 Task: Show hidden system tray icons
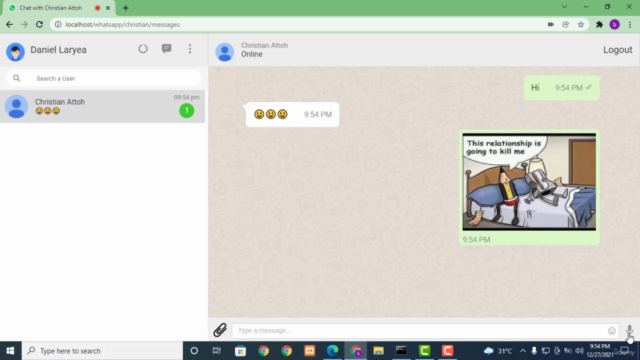click(x=523, y=351)
